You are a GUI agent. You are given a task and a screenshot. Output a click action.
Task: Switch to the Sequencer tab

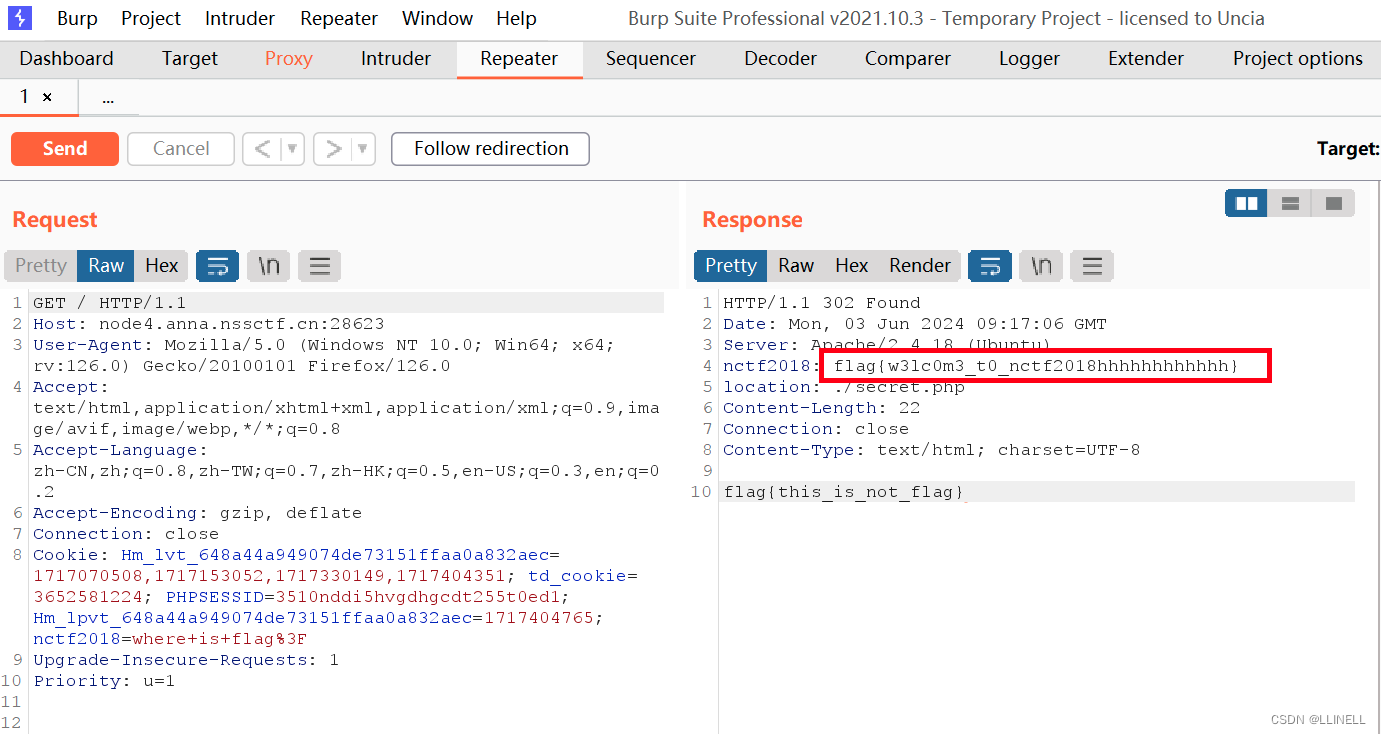click(x=651, y=58)
